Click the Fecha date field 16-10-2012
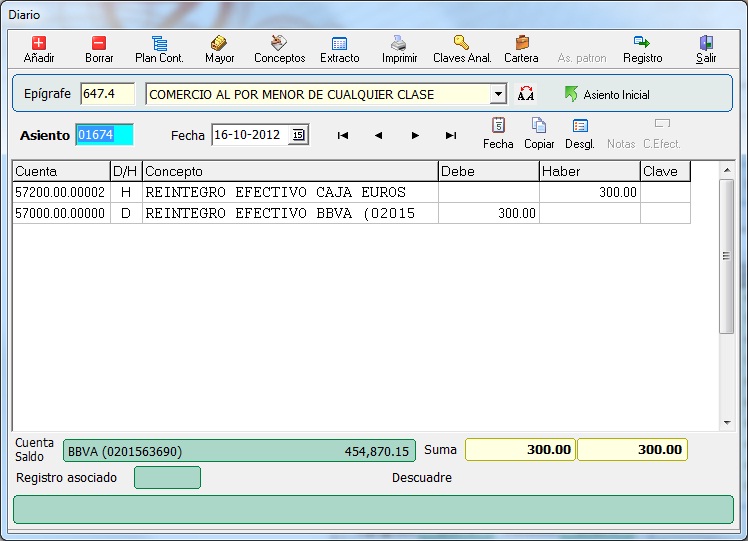Screen dimensions: 748x541 250,135
